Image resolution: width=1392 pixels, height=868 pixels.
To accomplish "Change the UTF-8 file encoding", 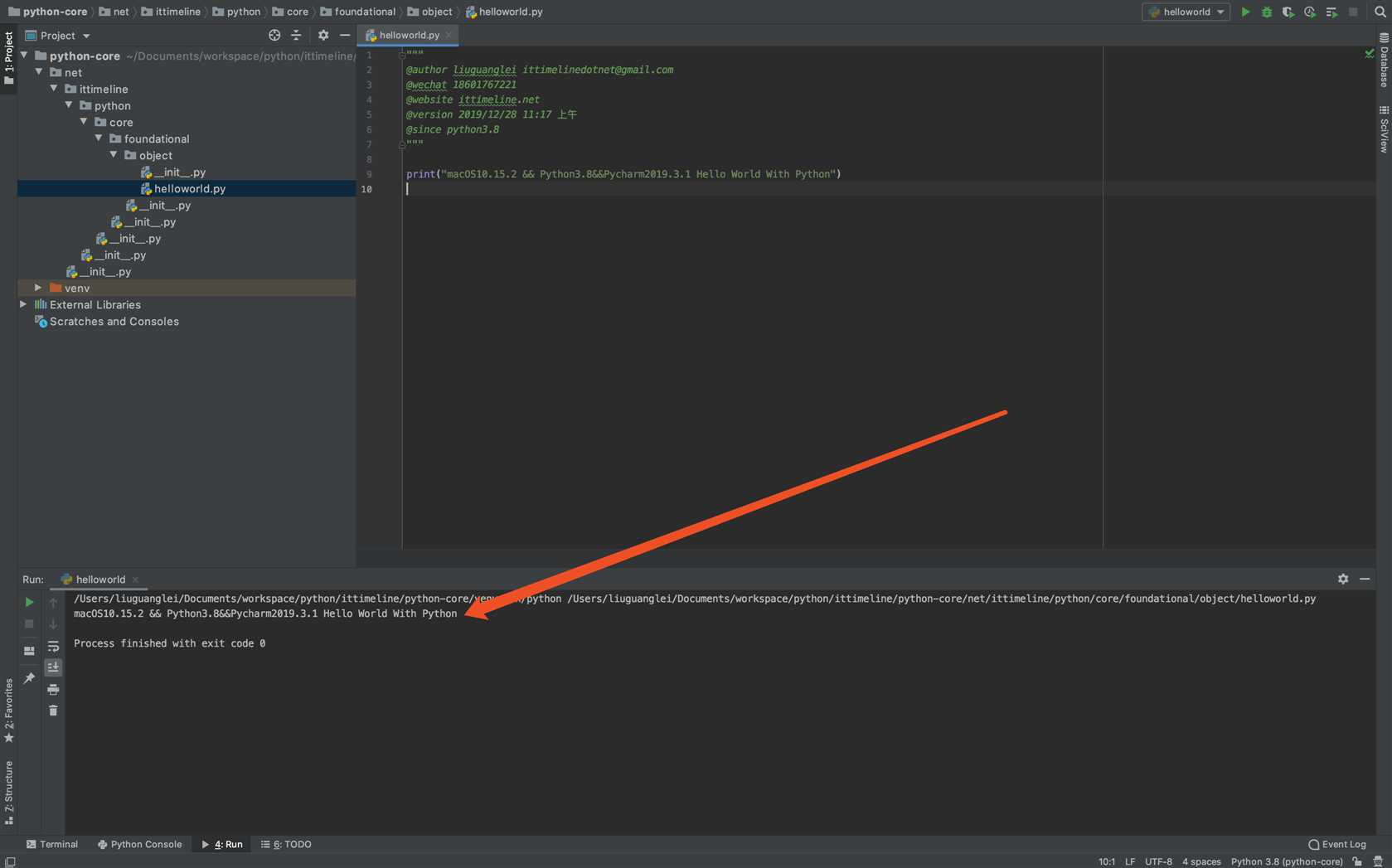I will click(1158, 861).
